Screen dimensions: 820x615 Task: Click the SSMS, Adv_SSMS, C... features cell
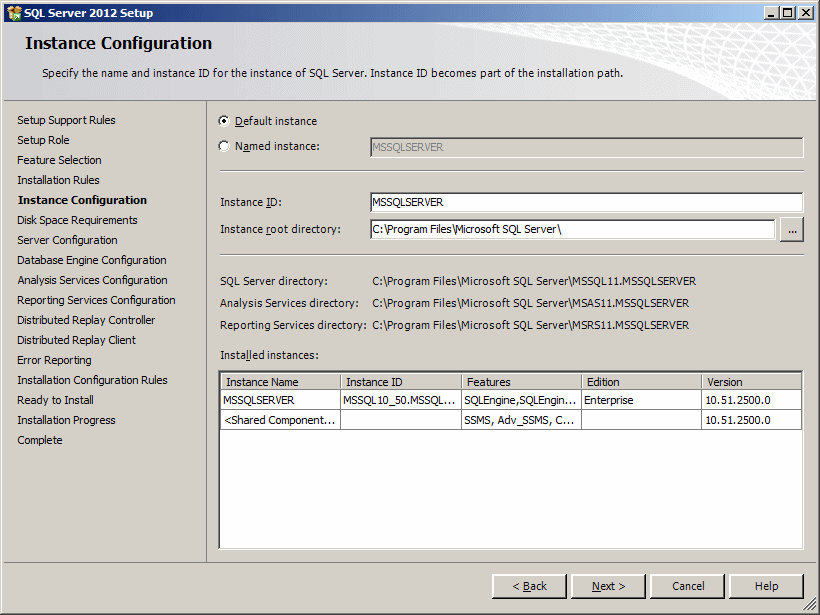[x=521, y=420]
